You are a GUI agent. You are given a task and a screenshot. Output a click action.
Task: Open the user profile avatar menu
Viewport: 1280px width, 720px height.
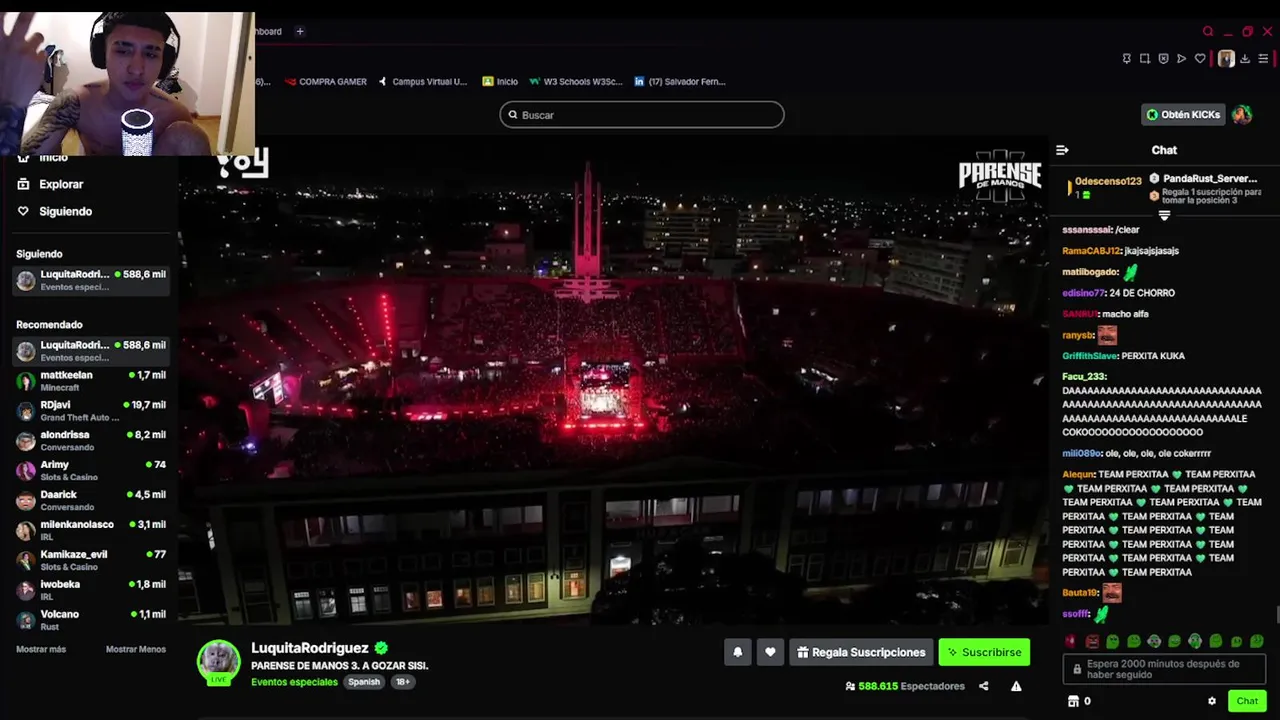(1242, 115)
